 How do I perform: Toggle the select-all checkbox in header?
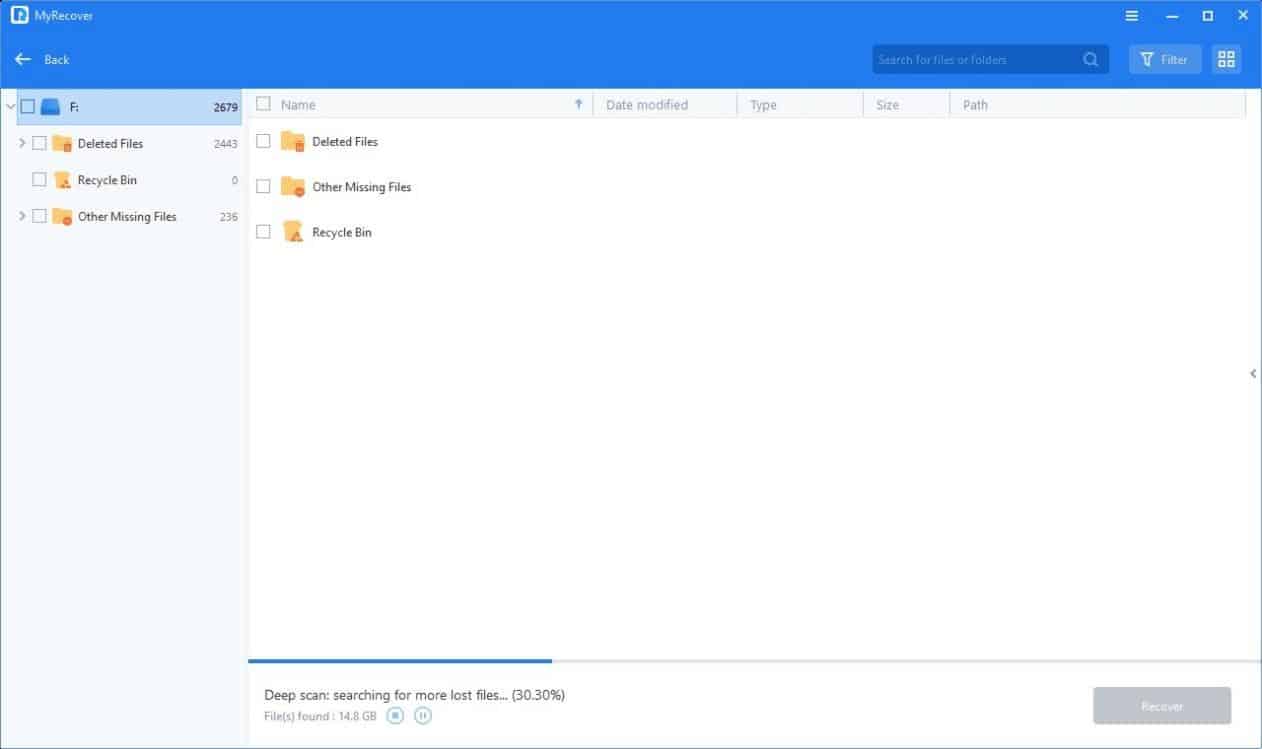tap(263, 104)
